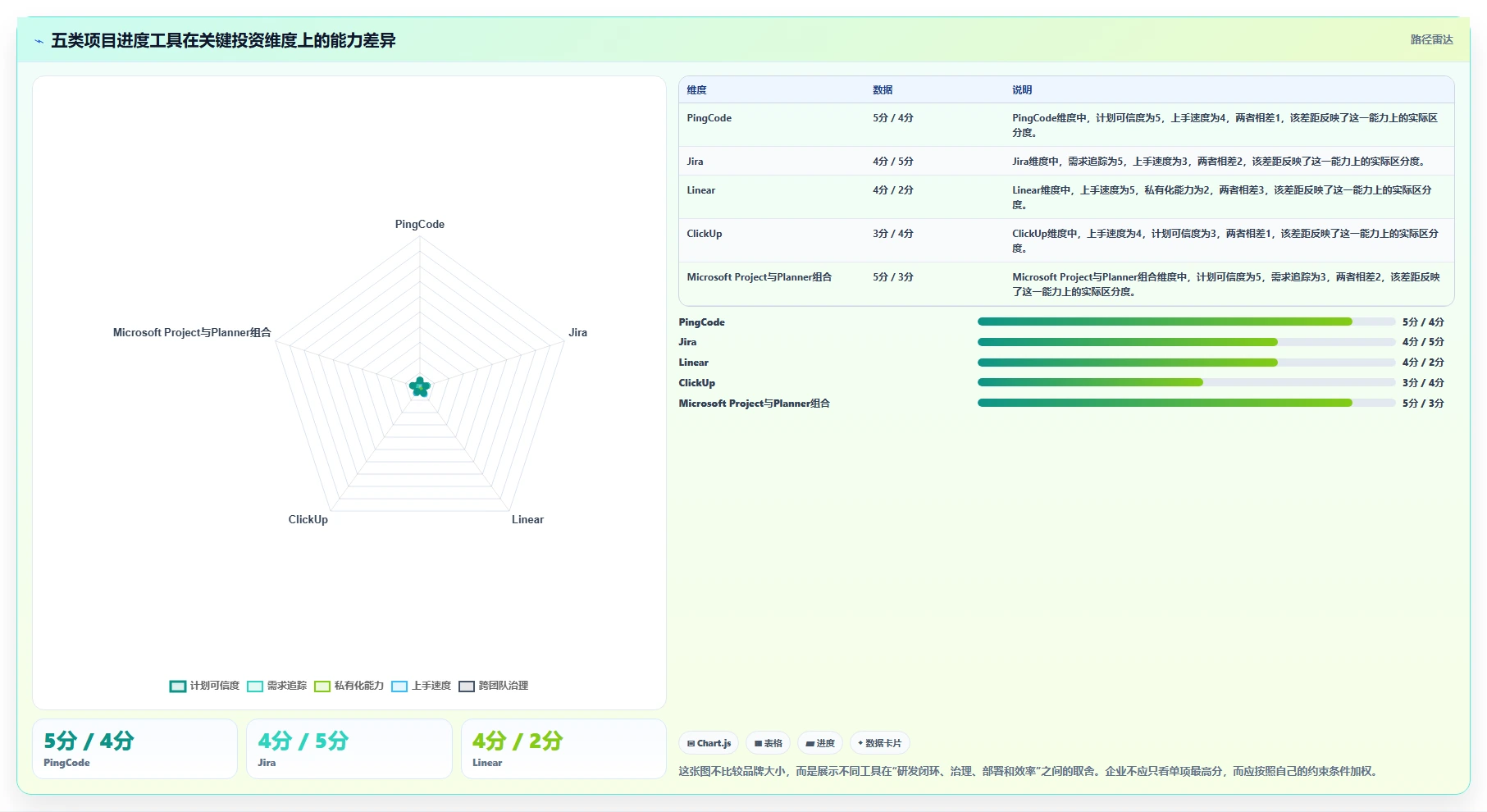Click the 维度 column header
Viewport: 1487px width, 812px height.
pyautogui.click(x=696, y=90)
